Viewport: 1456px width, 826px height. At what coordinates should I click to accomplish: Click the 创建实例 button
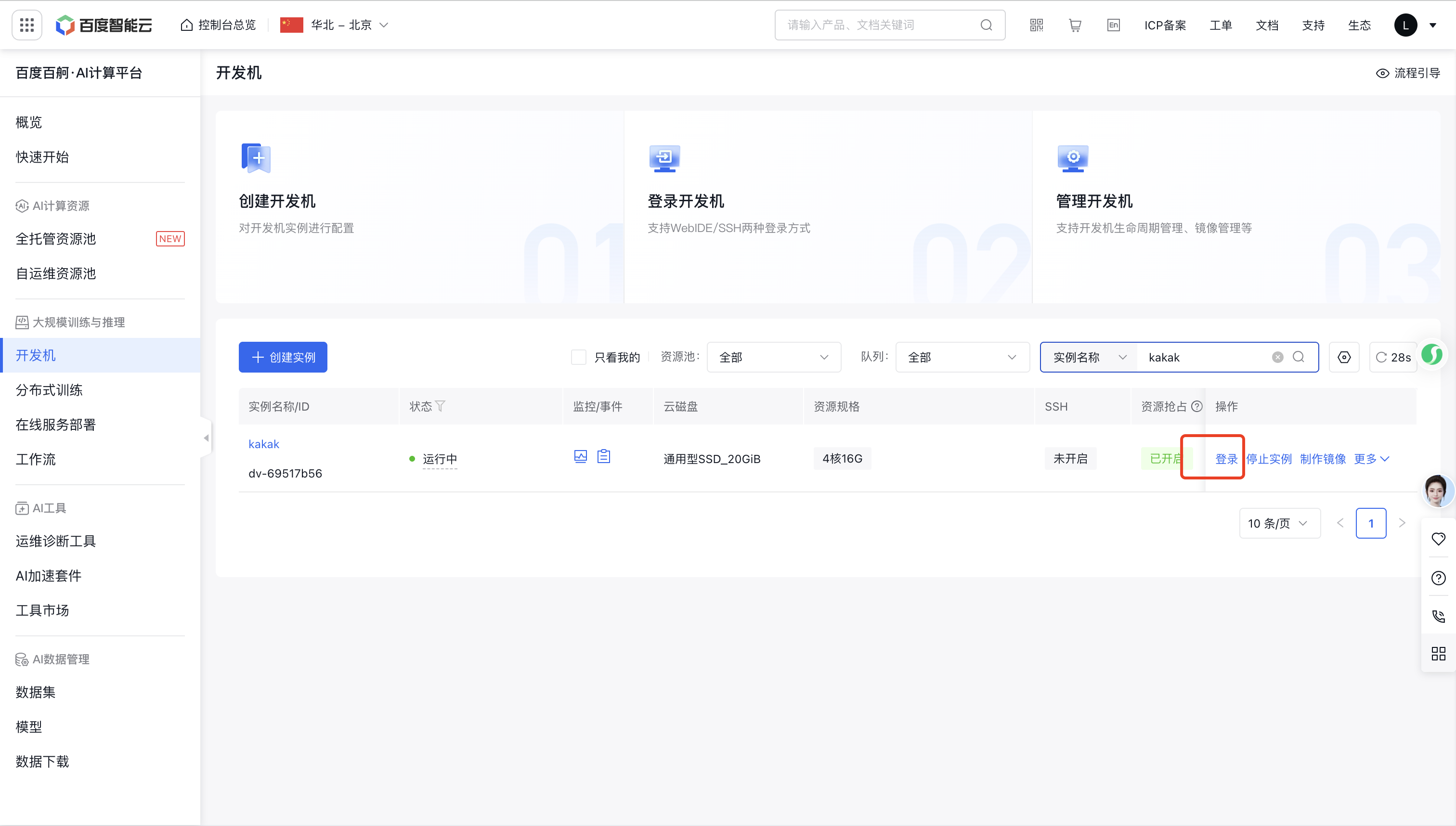(283, 357)
